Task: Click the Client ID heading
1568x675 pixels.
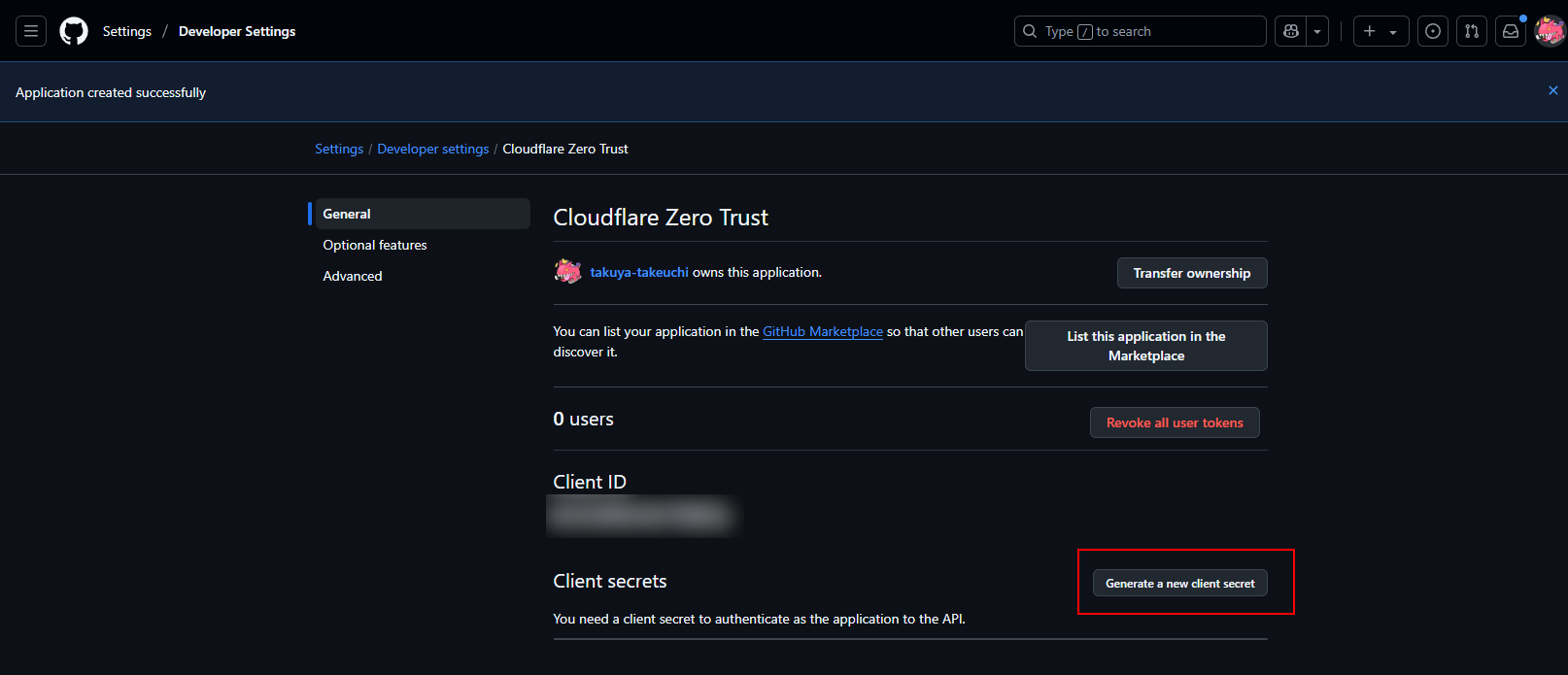Action: coord(590,482)
